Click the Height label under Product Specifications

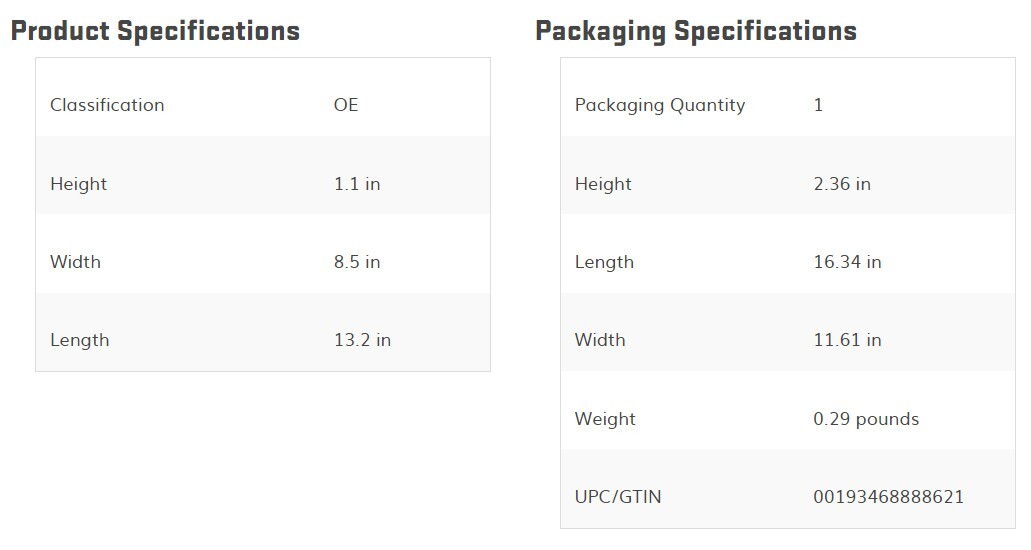(x=78, y=184)
